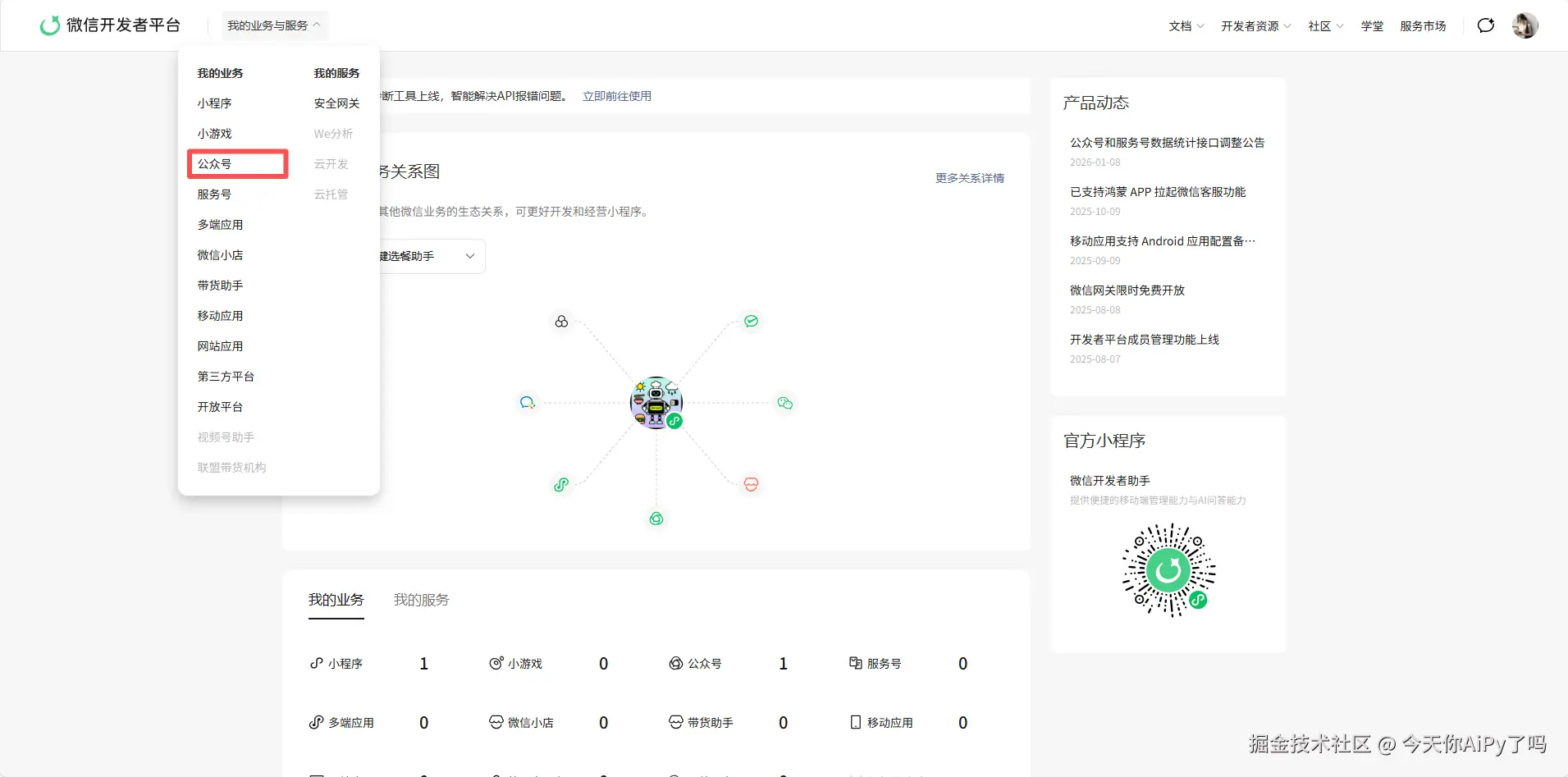Open the message notifications bubble icon
Viewport: 1568px width, 777px height.
click(1486, 25)
